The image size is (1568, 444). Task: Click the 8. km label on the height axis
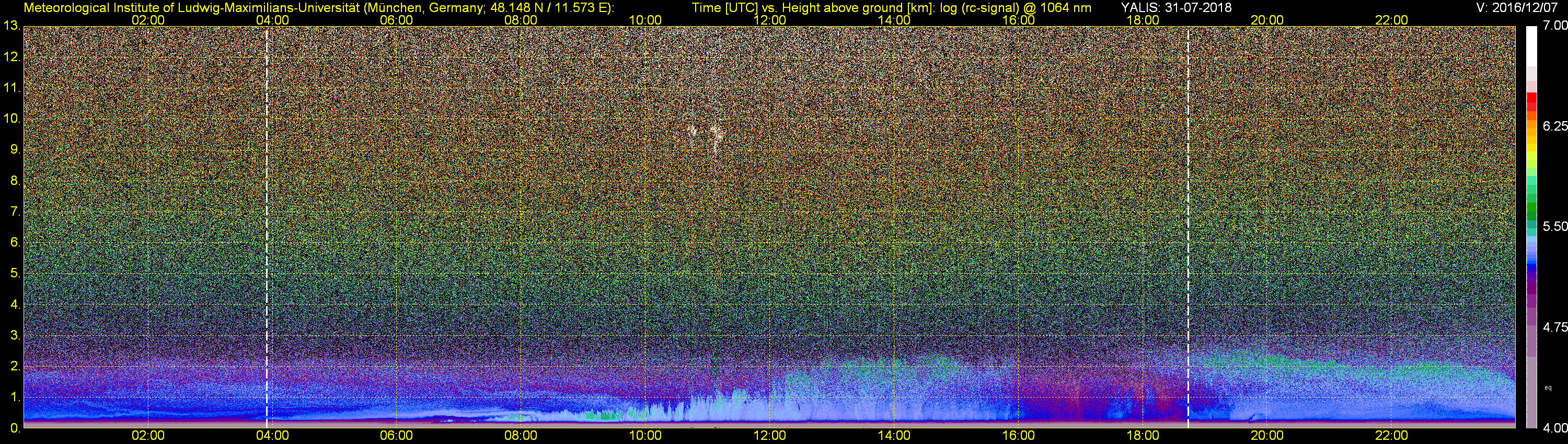[15, 181]
